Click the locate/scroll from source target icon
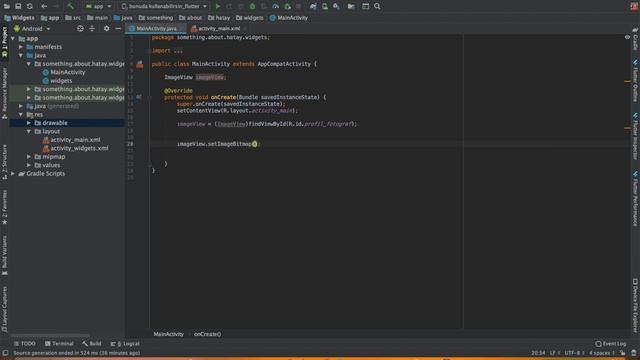Image resolution: width=640 pixels, height=360 pixels. pos(80,29)
